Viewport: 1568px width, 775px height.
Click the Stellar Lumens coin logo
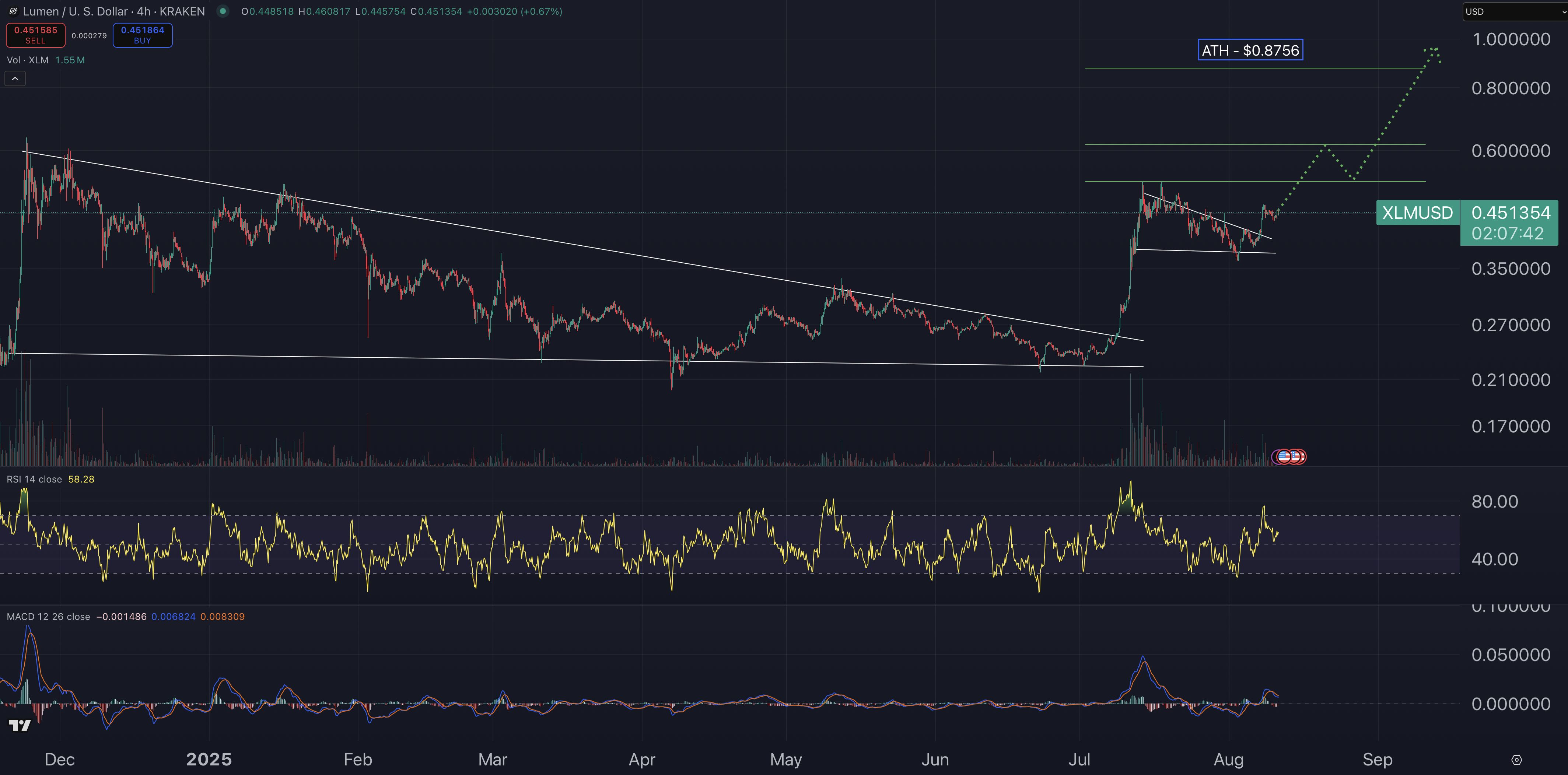coord(13,11)
